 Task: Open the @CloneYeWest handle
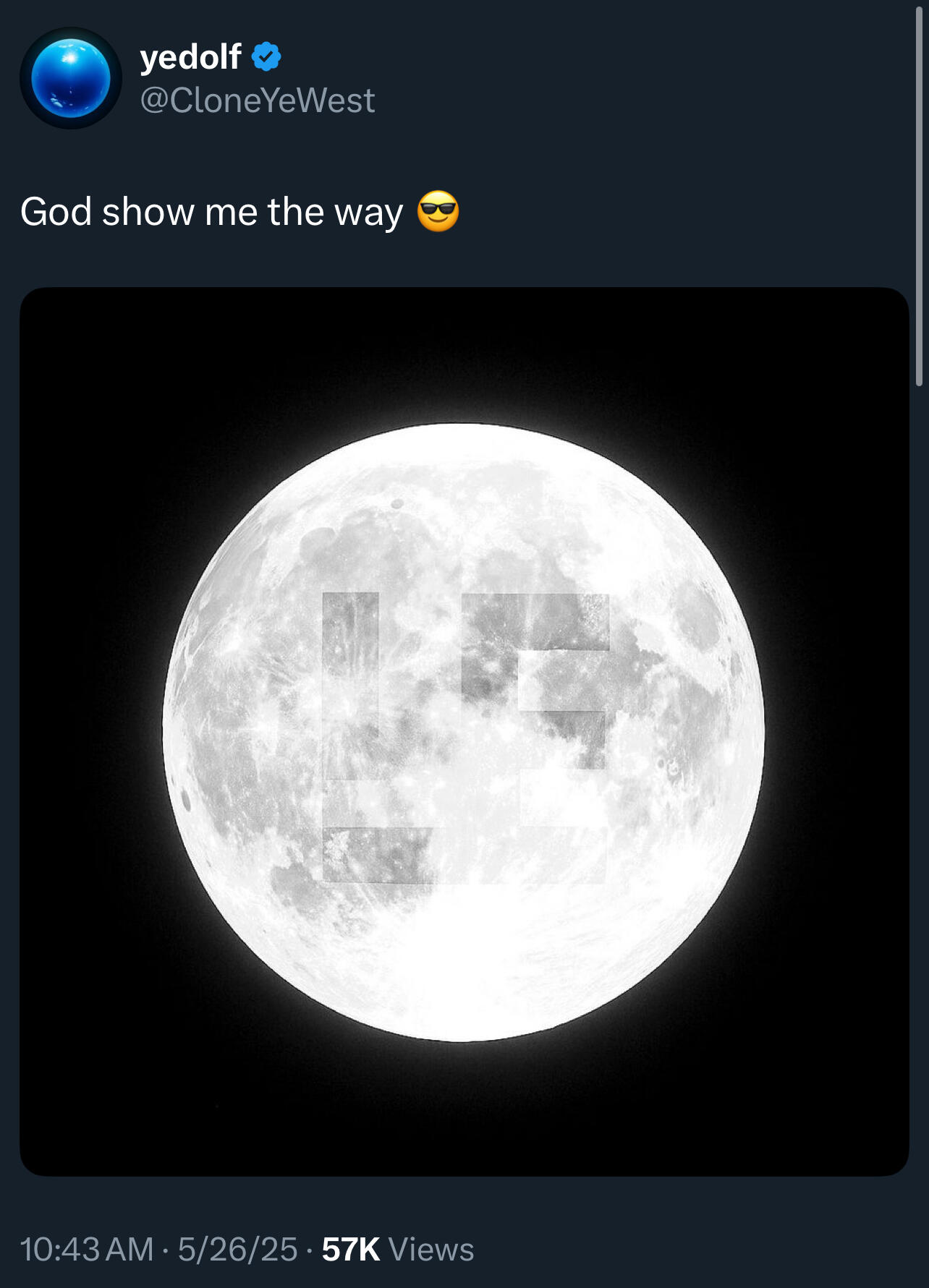[x=257, y=100]
